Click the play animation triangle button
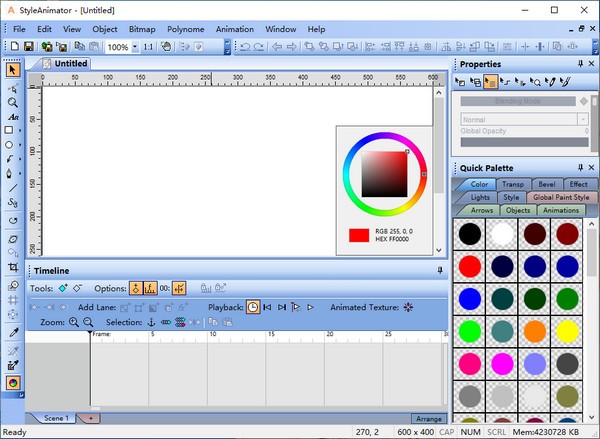The image size is (600, 439). [x=310, y=307]
